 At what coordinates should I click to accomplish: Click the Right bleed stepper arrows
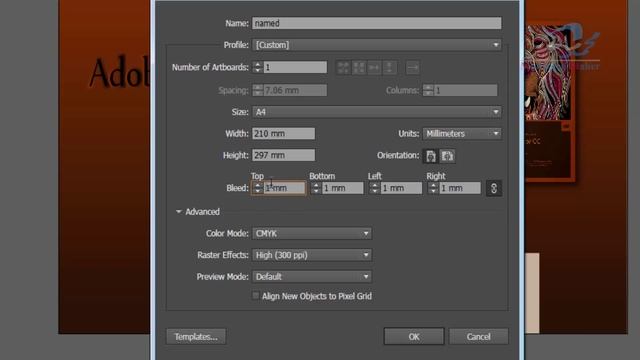[433, 188]
